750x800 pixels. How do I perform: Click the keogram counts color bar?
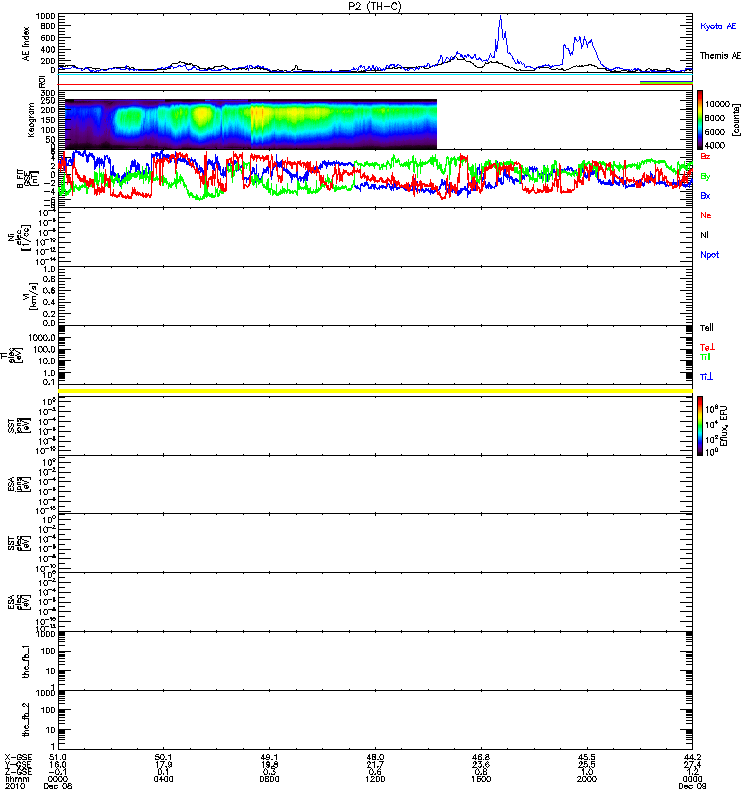700,120
